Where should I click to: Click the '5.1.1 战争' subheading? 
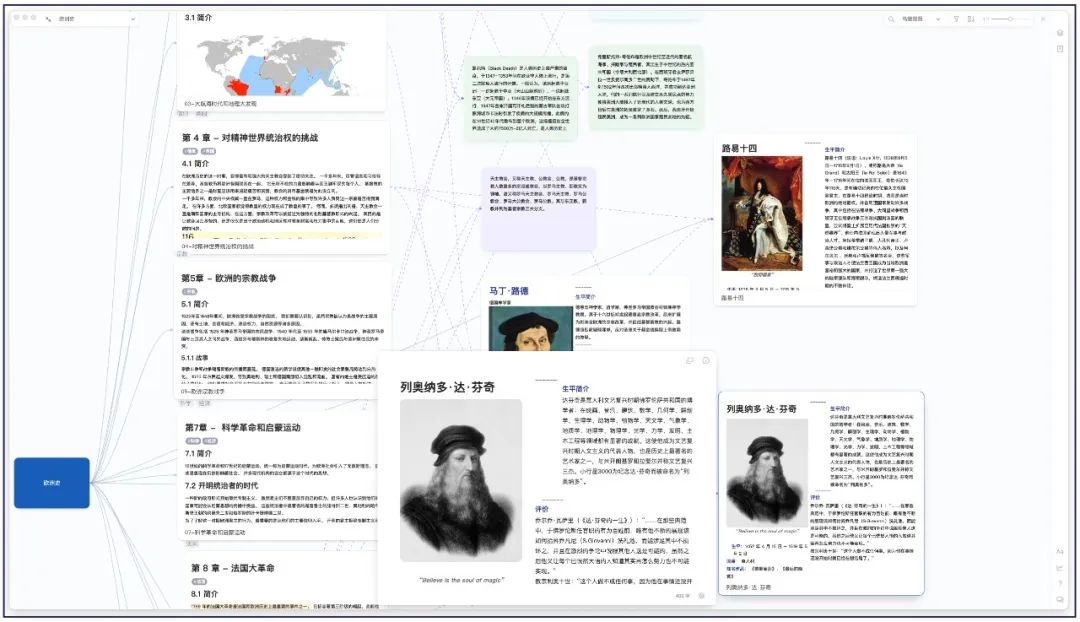pos(194,358)
